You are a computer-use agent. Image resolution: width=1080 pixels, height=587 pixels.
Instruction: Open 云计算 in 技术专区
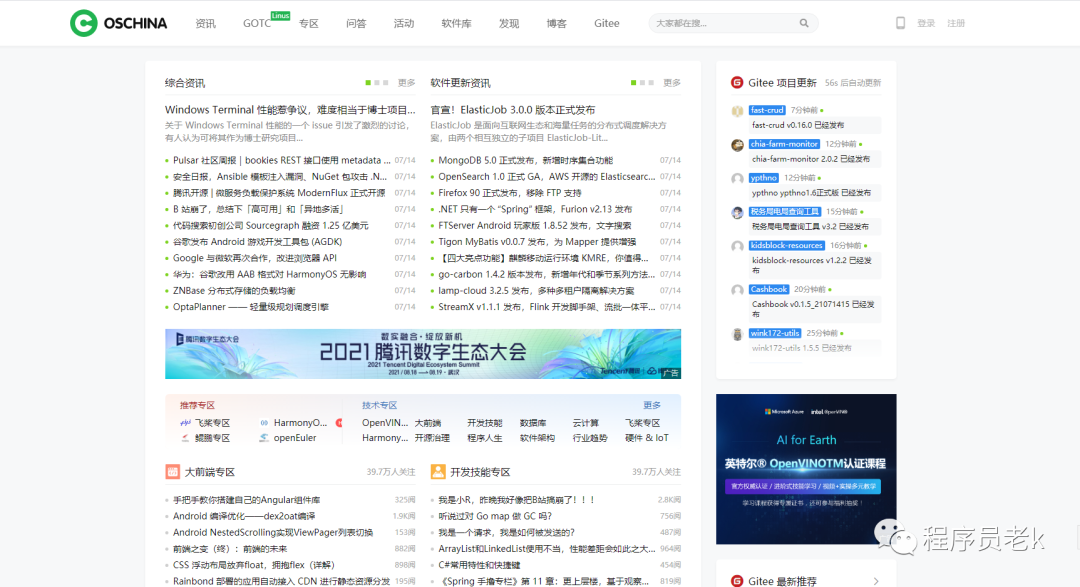click(x=585, y=423)
